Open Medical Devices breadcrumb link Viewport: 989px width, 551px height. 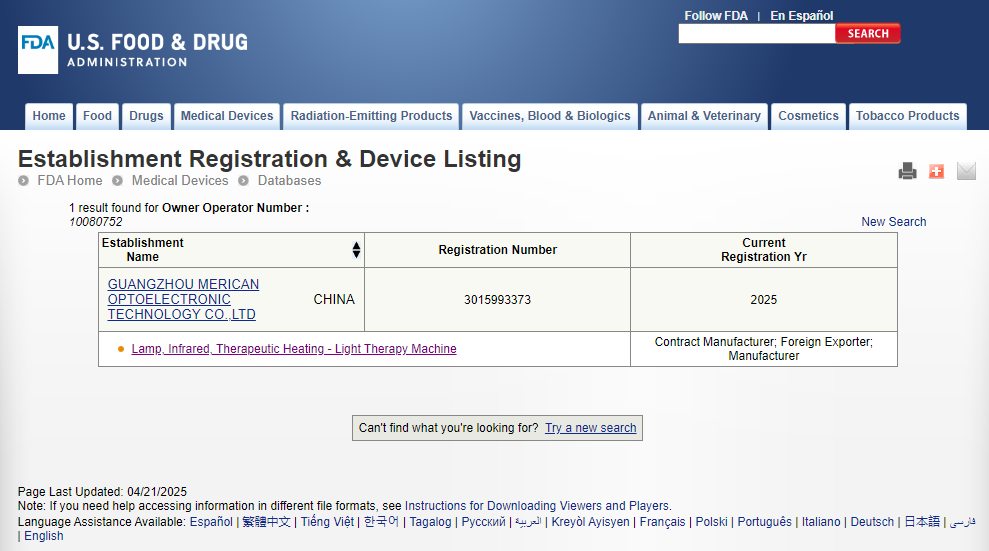pyautogui.click(x=180, y=181)
